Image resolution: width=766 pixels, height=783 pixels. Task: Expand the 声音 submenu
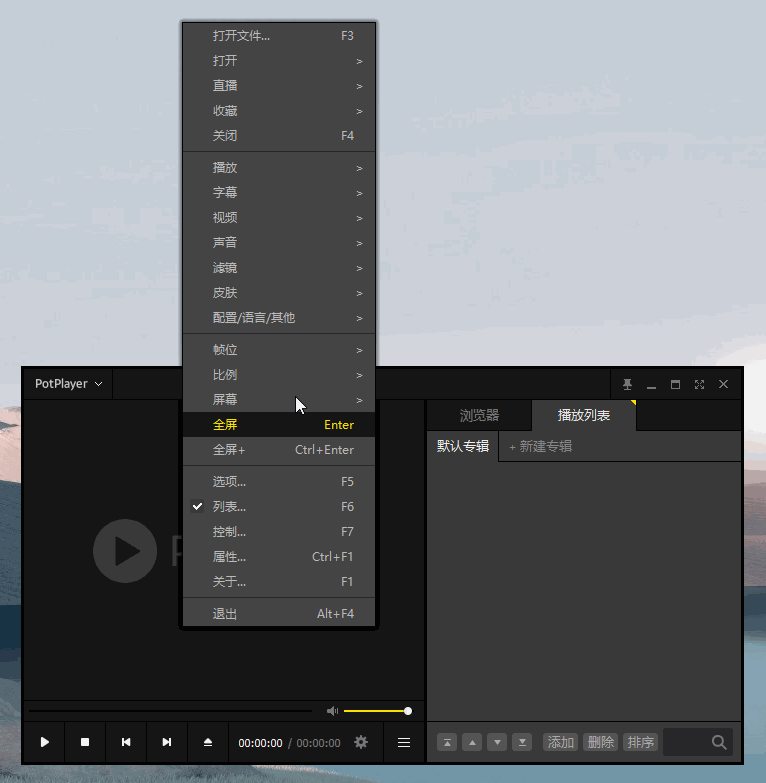pos(279,243)
